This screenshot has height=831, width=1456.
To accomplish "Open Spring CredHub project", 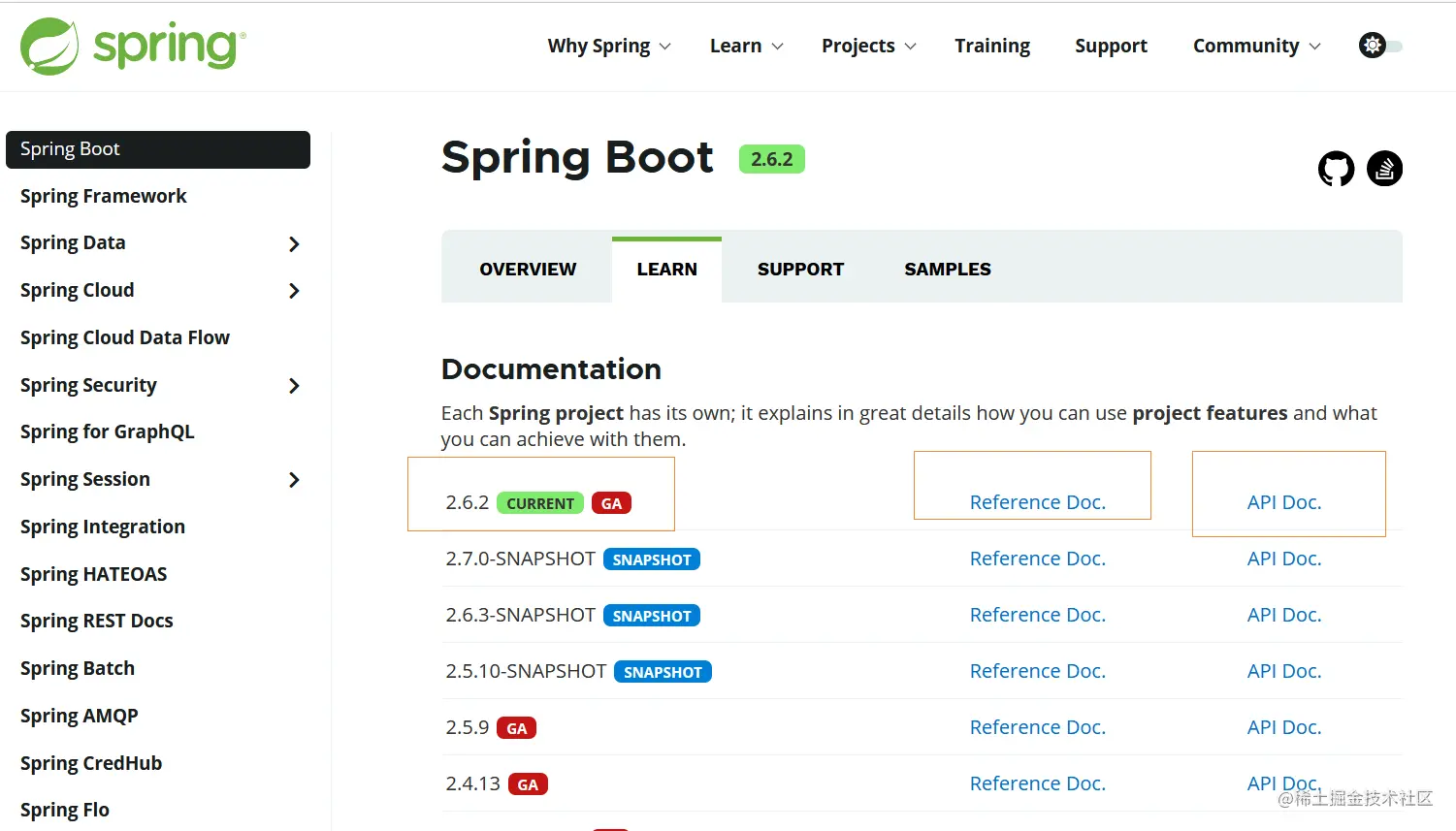I will 91,763.
